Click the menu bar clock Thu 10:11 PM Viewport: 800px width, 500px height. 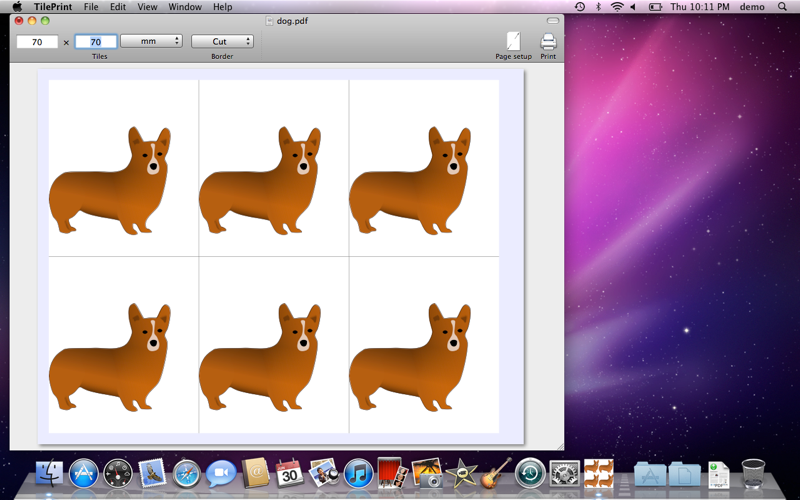[x=700, y=7]
